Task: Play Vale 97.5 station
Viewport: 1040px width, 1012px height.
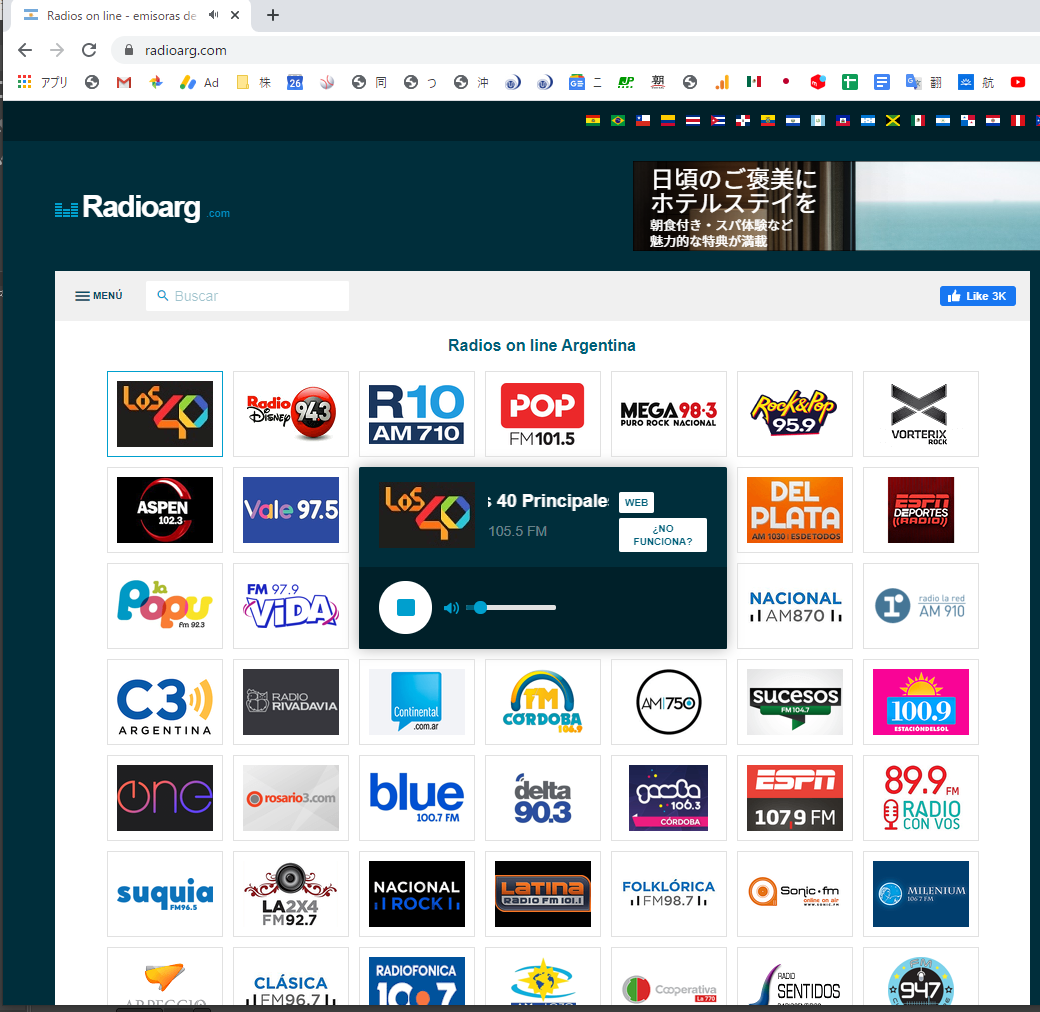Action: [x=291, y=510]
